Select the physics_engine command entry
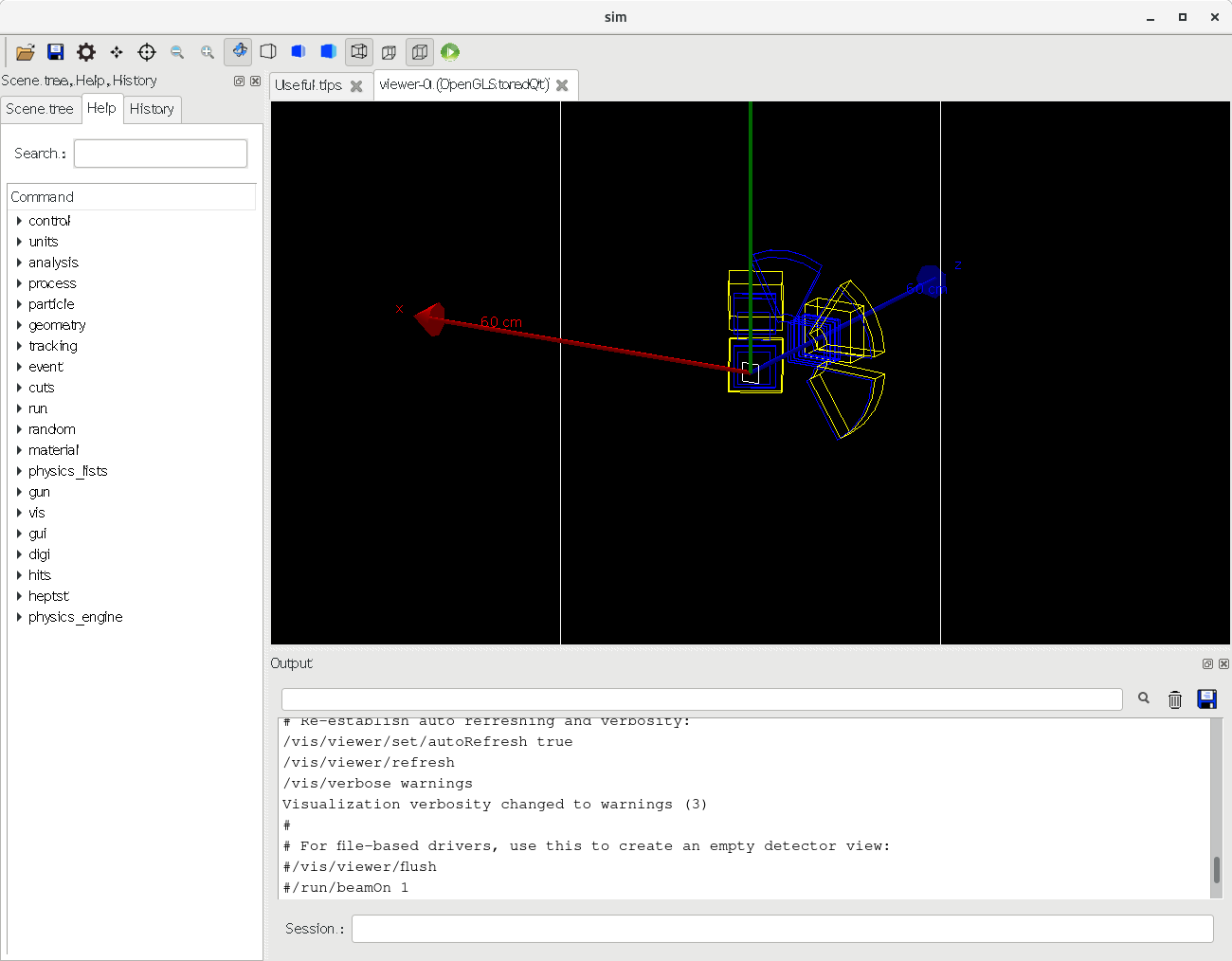This screenshot has width=1232, height=961. 76,617
